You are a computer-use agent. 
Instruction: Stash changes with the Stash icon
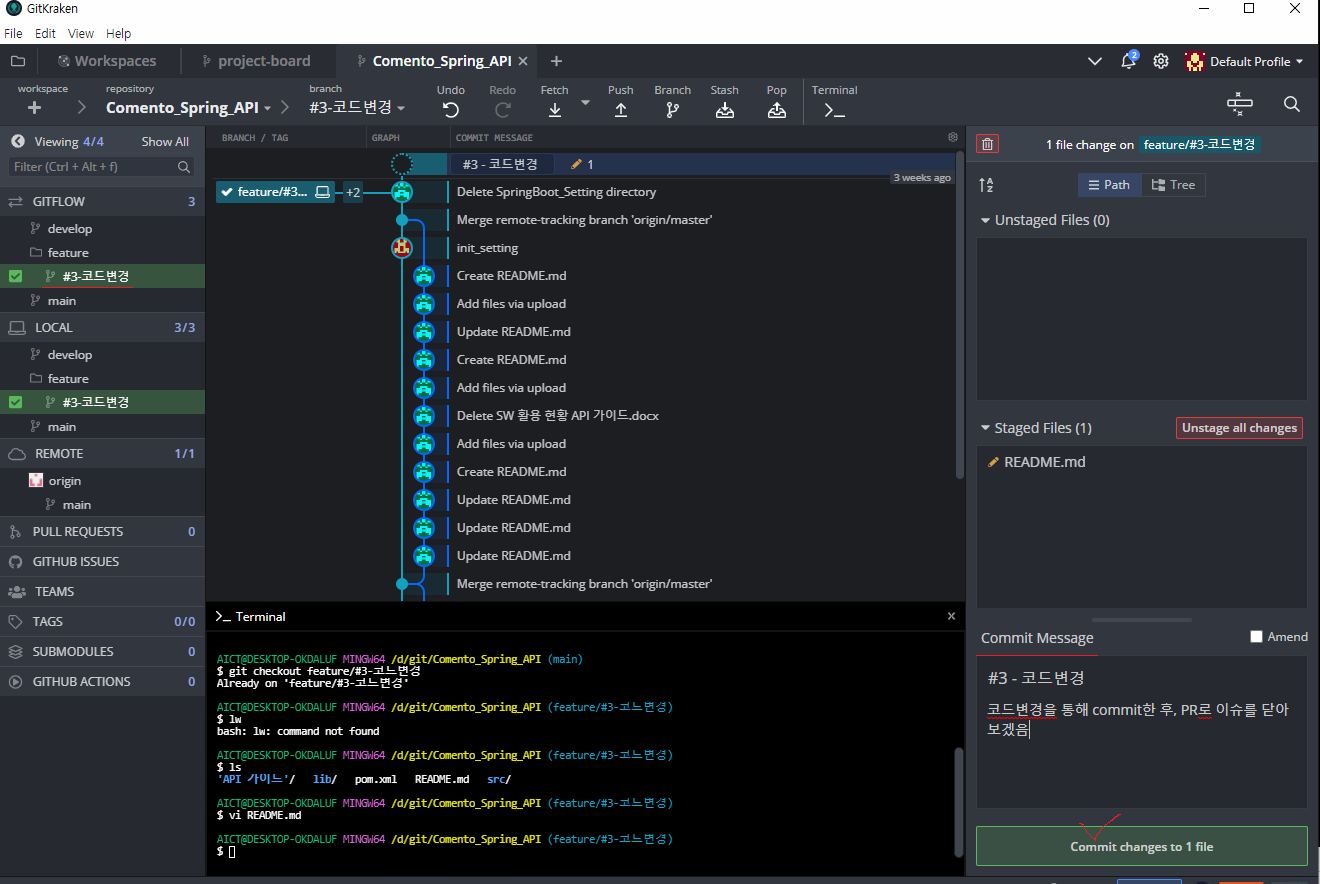tap(725, 111)
